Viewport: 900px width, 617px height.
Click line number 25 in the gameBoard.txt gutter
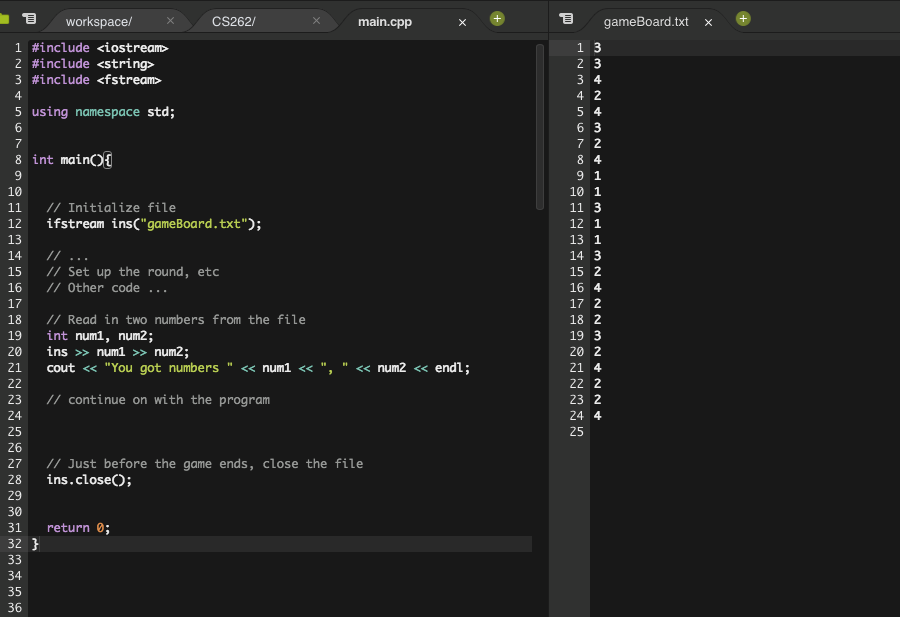tap(576, 432)
